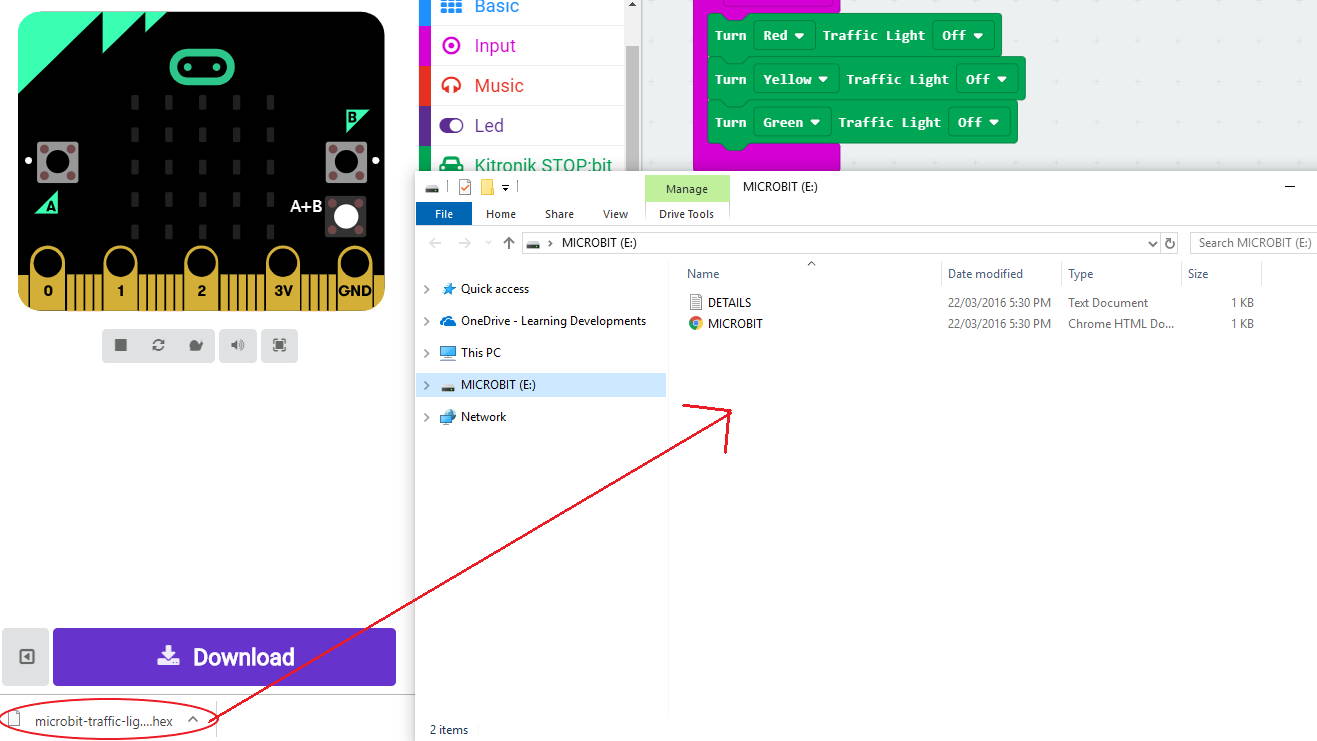Launch simulator in full screen
1317x741 pixels.
[279, 345]
